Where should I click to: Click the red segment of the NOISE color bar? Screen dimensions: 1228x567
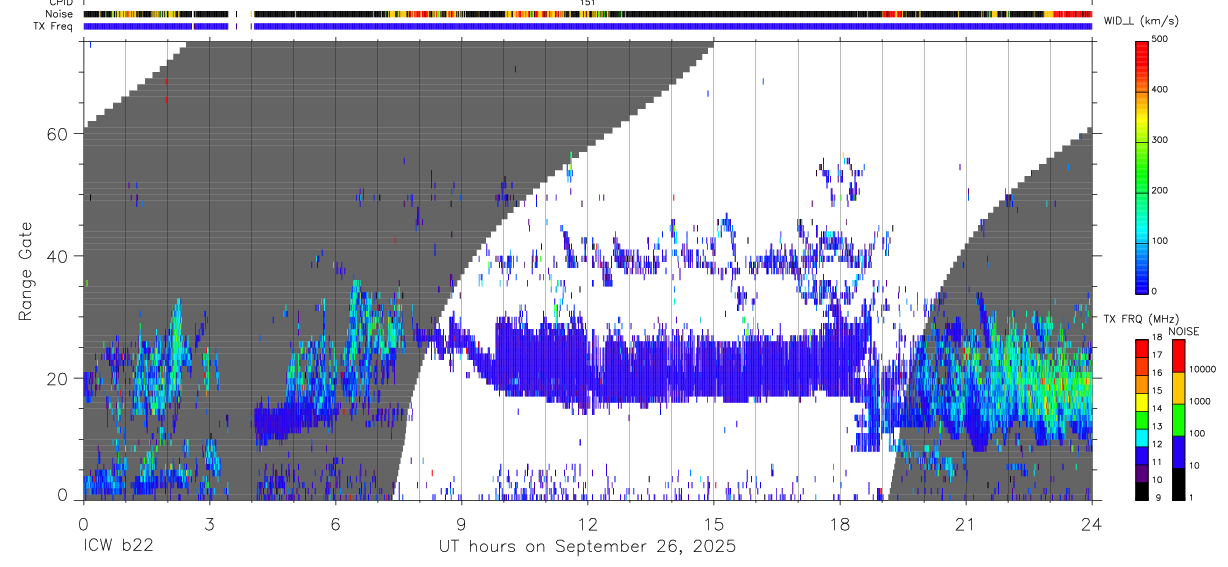[x=1178, y=354]
